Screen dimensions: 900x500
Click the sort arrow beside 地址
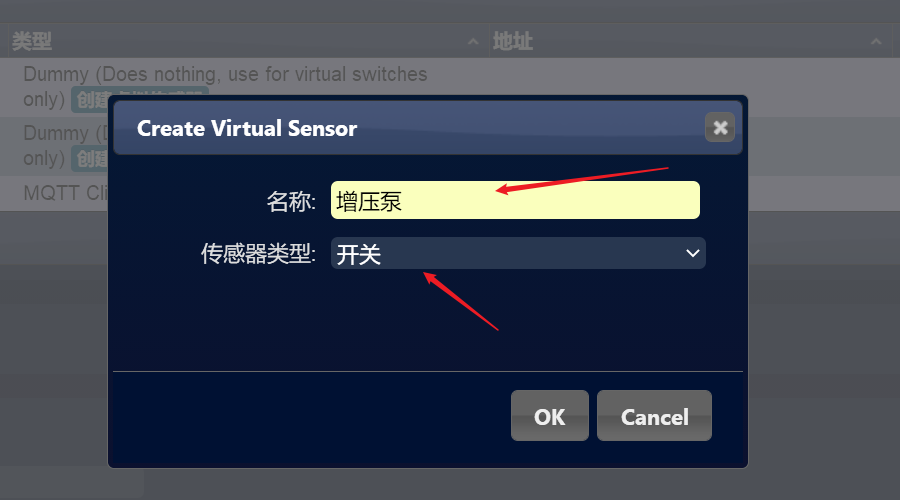[876, 41]
